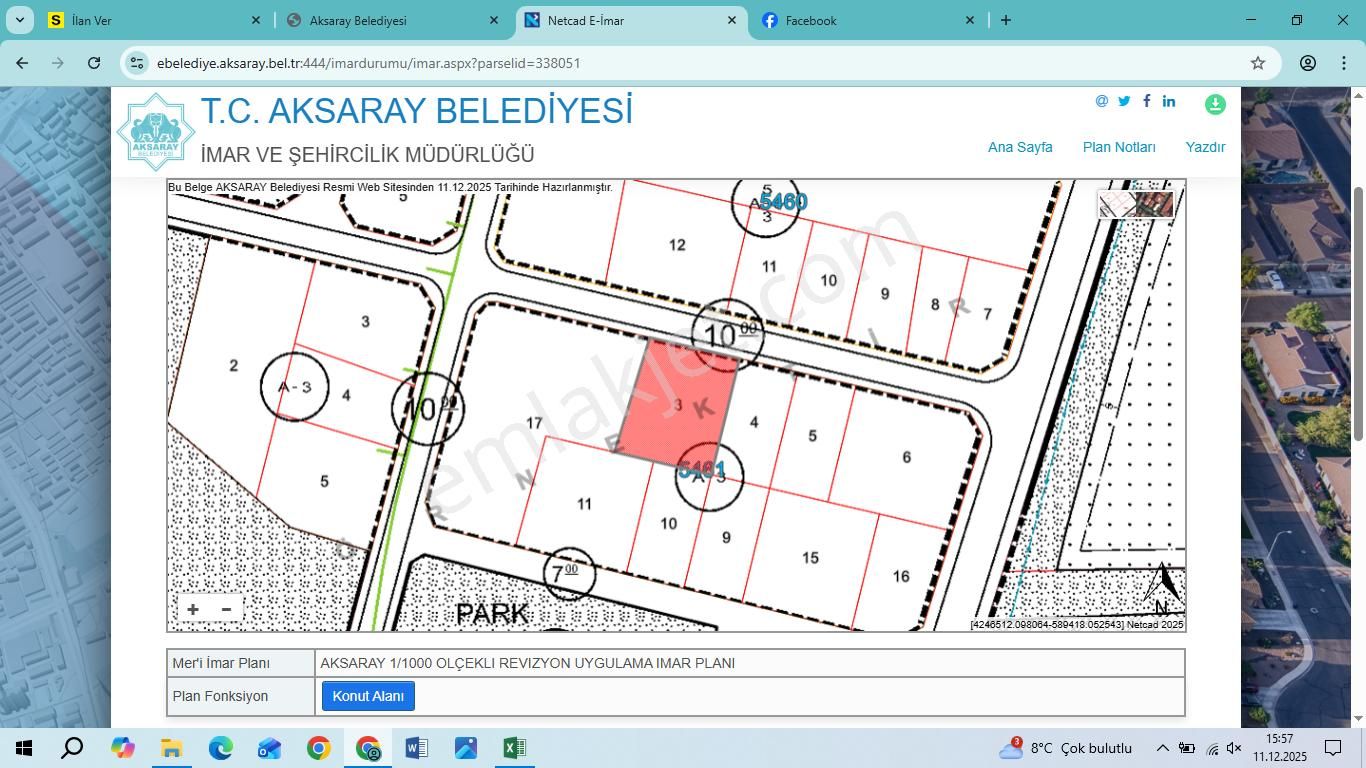Open the Twitter social link icon
Image resolution: width=1366 pixels, height=768 pixels.
point(1124,101)
